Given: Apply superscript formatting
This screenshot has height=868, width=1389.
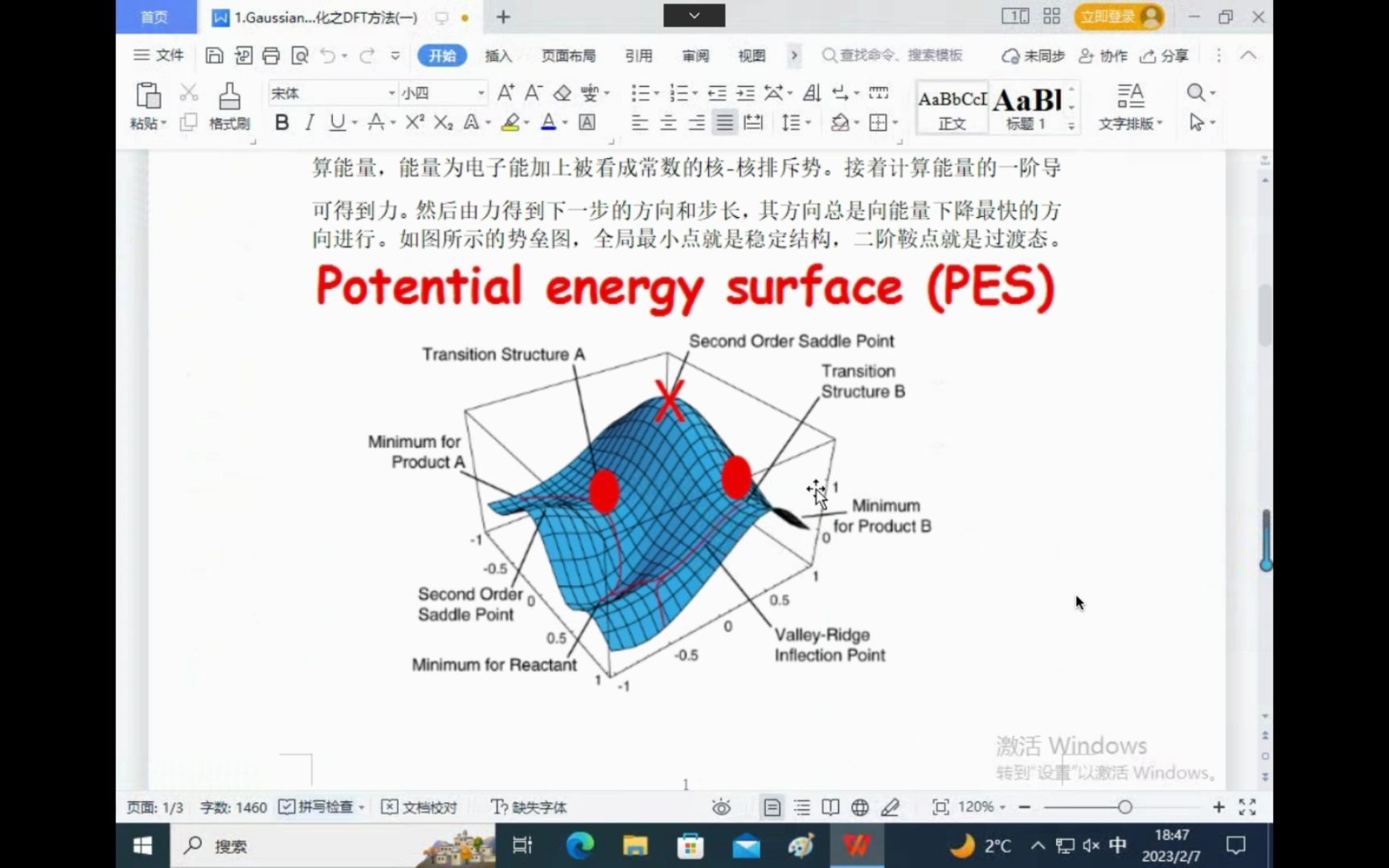Looking at the screenshot, I should [x=413, y=122].
